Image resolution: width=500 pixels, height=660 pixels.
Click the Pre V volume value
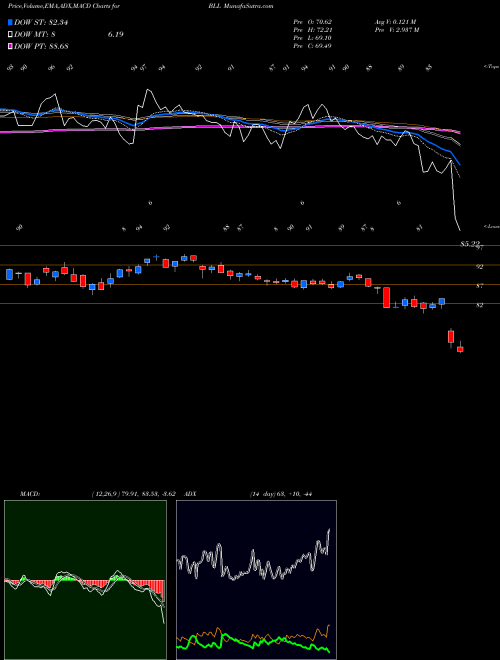pos(407,29)
